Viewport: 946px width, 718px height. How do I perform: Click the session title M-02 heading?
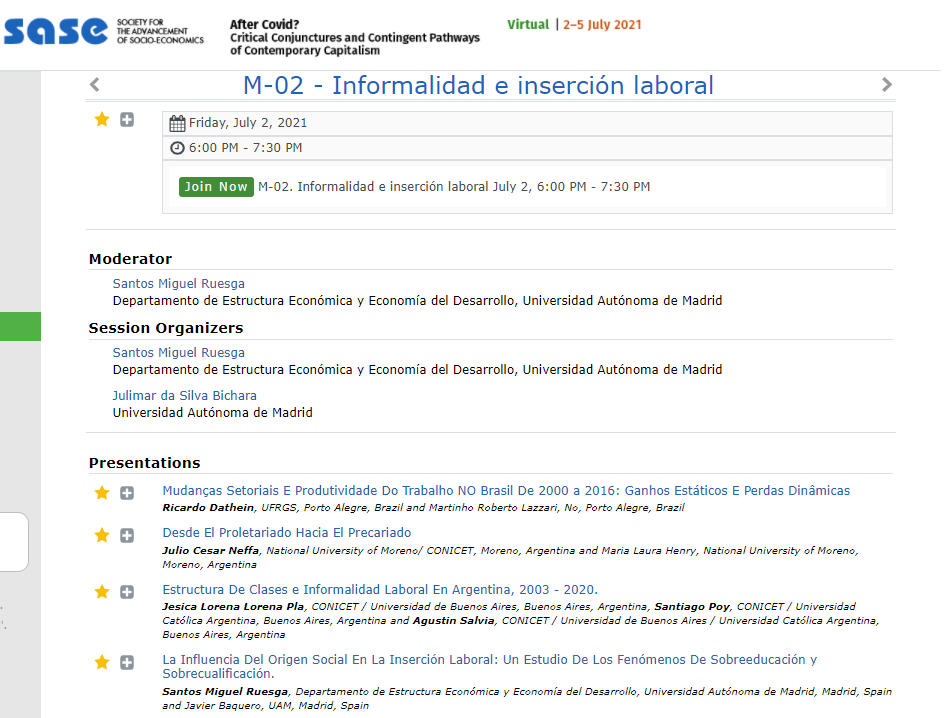[478, 85]
